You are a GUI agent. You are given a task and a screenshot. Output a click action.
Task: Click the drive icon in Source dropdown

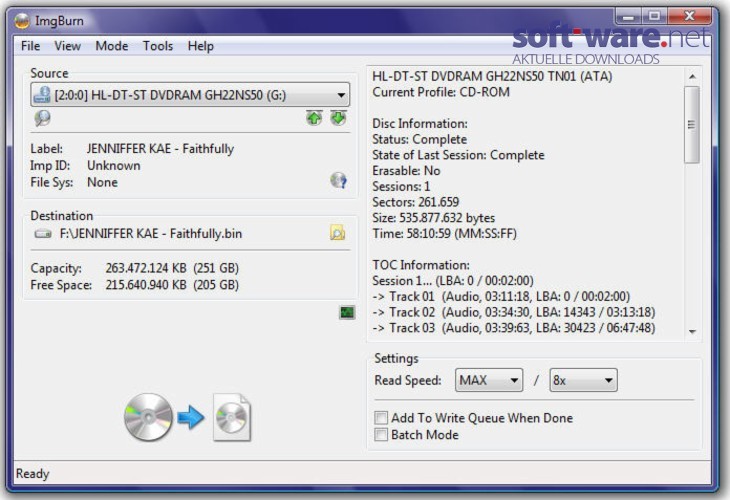tap(42, 95)
